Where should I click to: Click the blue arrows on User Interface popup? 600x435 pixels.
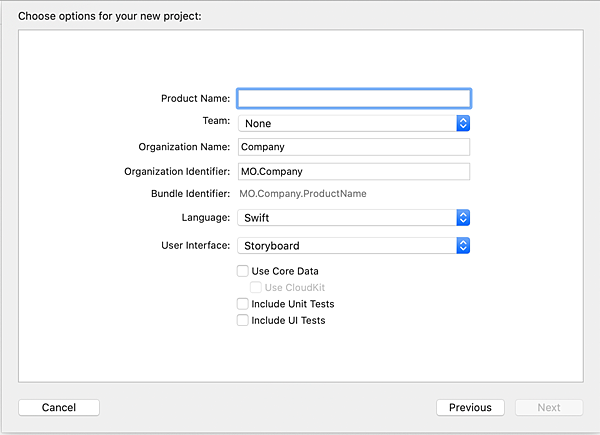point(463,245)
